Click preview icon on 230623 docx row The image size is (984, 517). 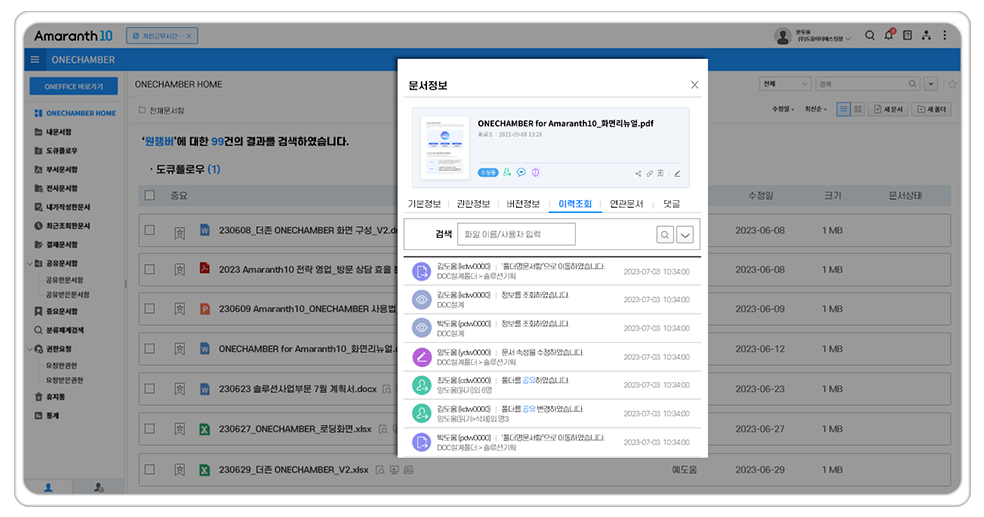(x=387, y=390)
